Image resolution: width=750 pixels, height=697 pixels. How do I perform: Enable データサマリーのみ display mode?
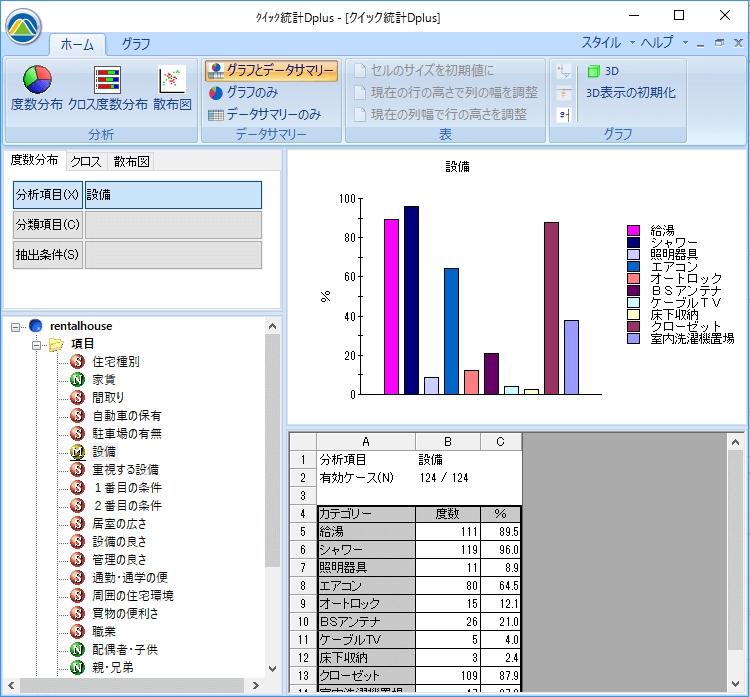(265, 115)
